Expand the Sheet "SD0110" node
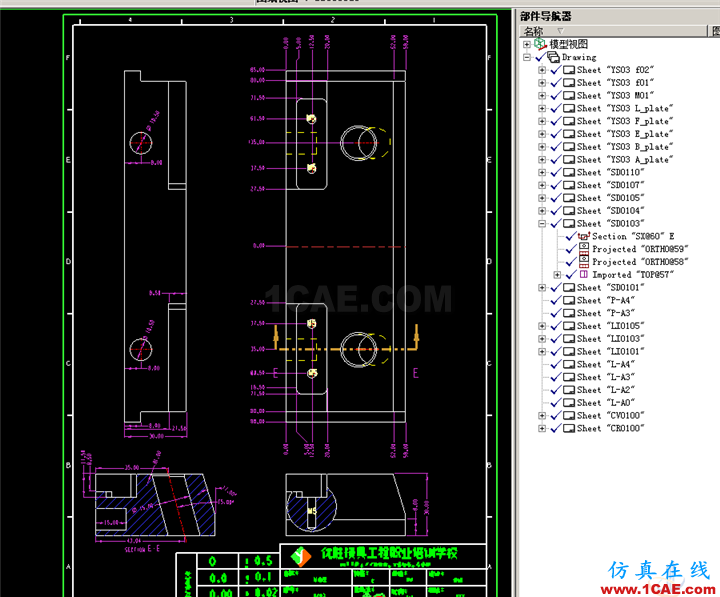 pos(542,173)
